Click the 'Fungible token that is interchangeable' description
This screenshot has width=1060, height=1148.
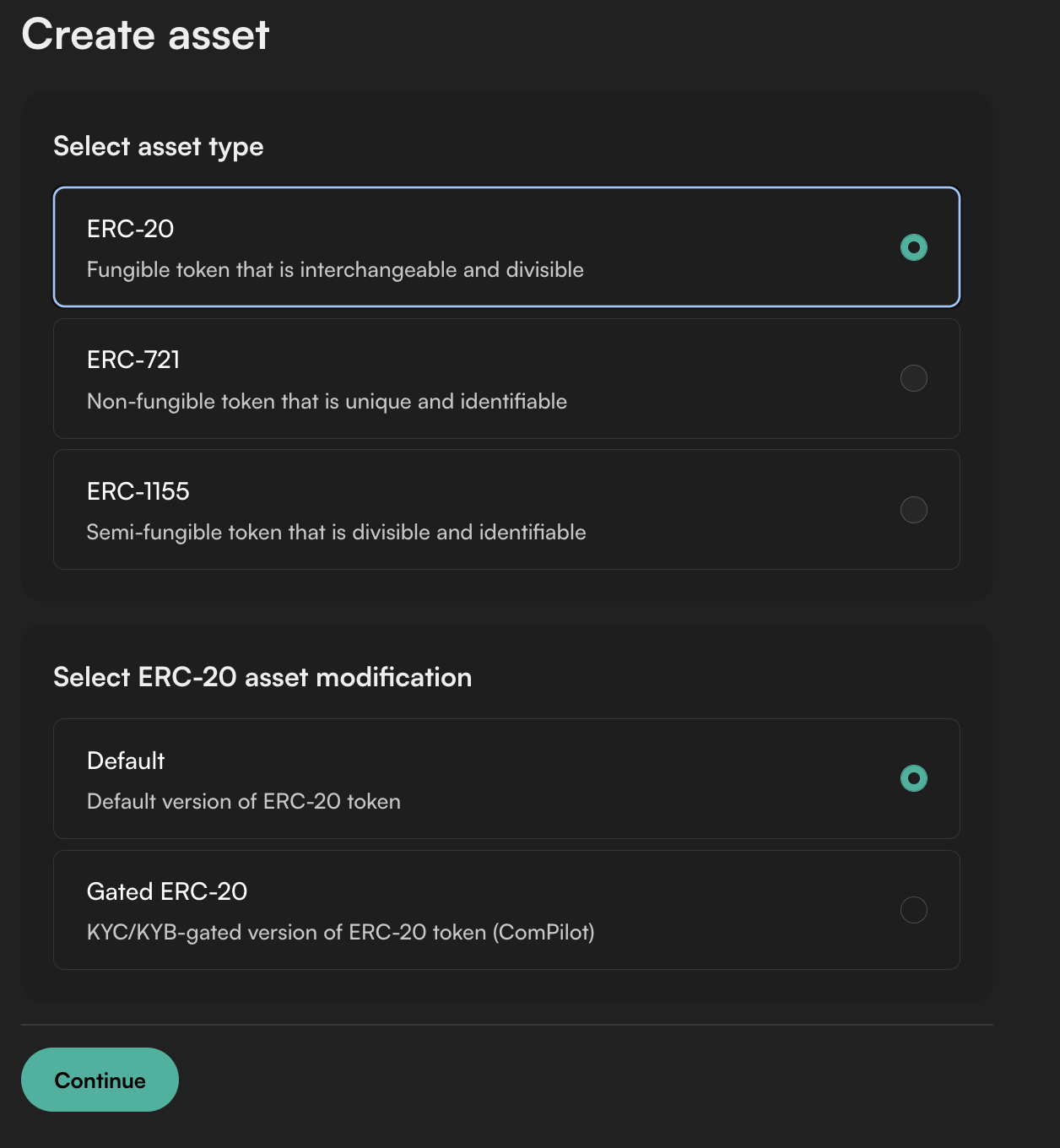pyautogui.click(x=335, y=270)
